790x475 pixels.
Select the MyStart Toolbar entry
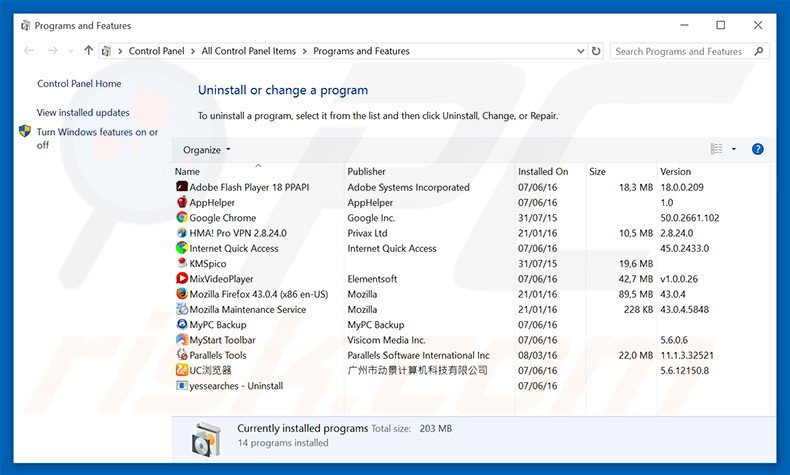click(x=222, y=340)
